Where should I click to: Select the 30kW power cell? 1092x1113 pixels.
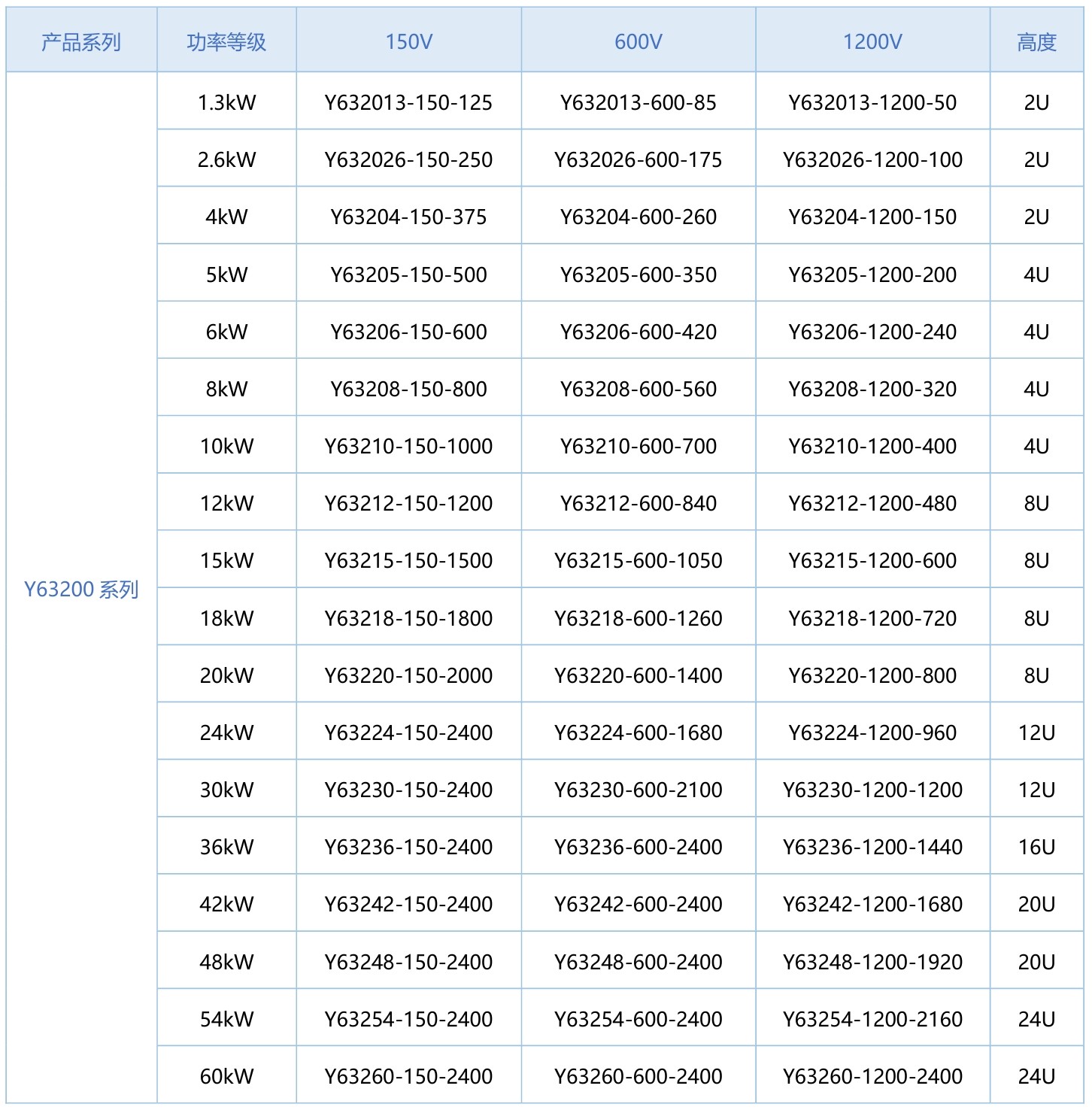tap(226, 790)
